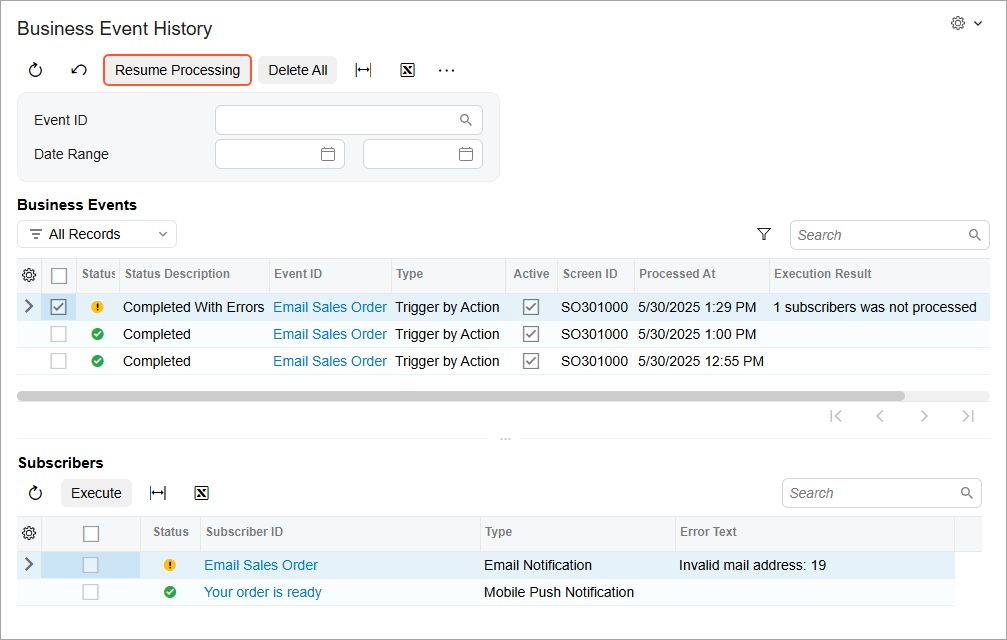Open the customization gear dropdown at top right

(x=966, y=23)
